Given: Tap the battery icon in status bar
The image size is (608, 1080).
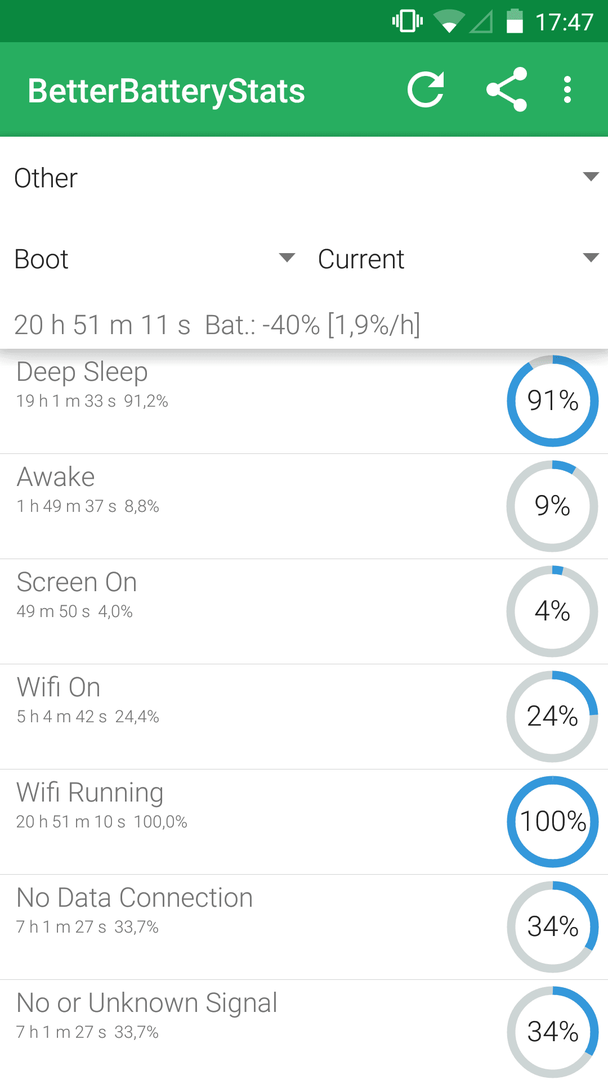Looking at the screenshot, I should 514,21.
